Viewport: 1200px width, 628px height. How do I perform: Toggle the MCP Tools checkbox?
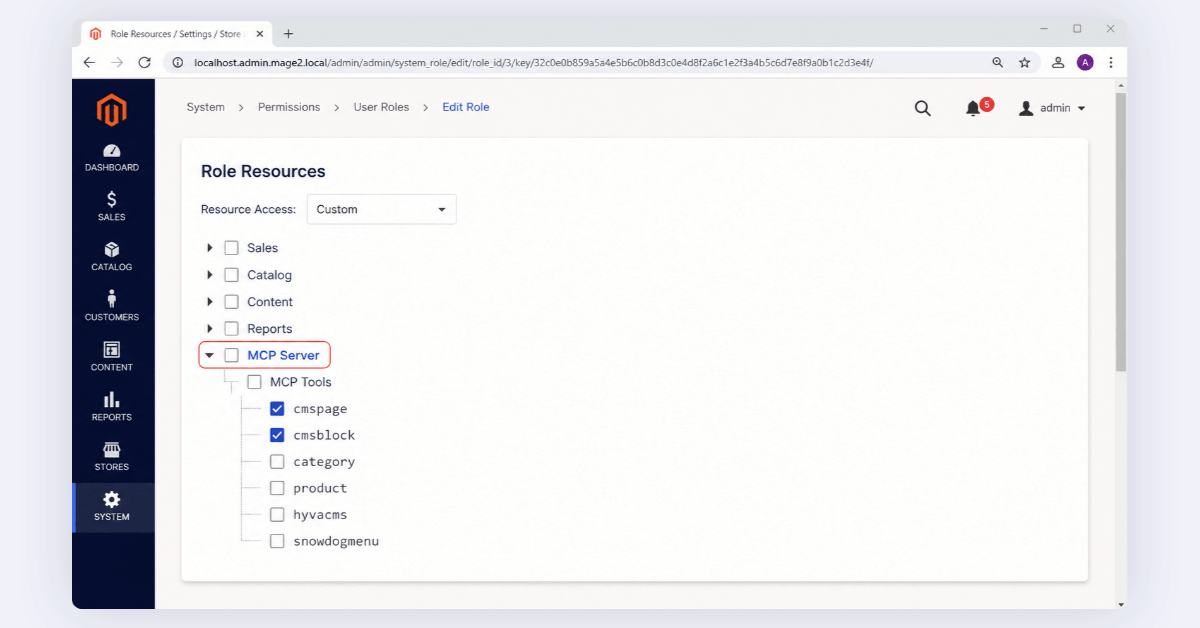pos(254,382)
